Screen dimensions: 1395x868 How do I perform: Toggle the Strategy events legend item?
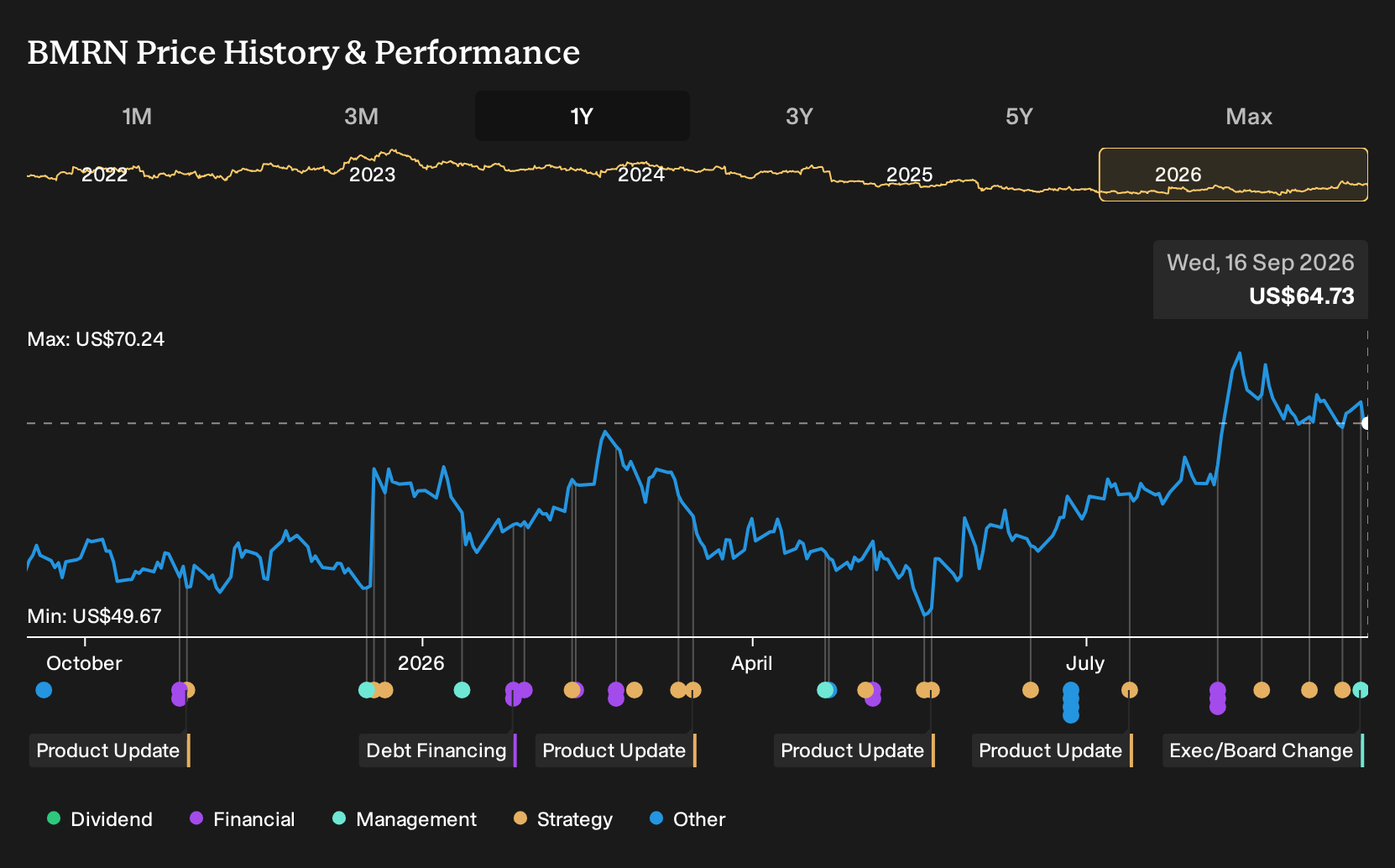point(563,819)
